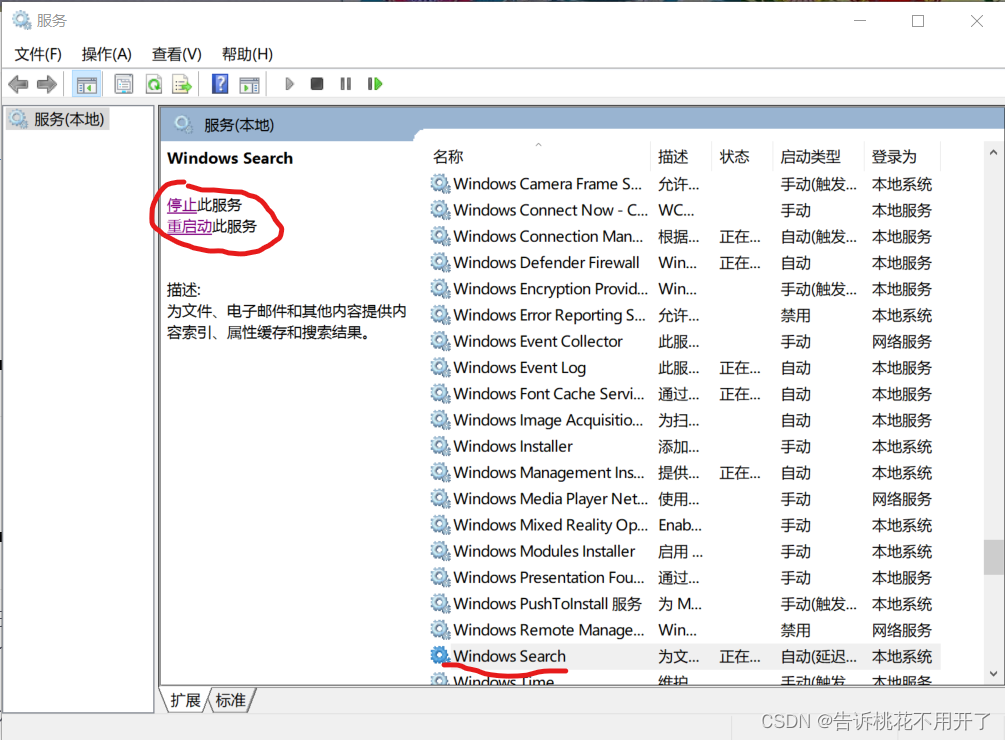Image resolution: width=1005 pixels, height=740 pixels.
Task: Click the pause service icon
Action: pyautogui.click(x=345, y=84)
